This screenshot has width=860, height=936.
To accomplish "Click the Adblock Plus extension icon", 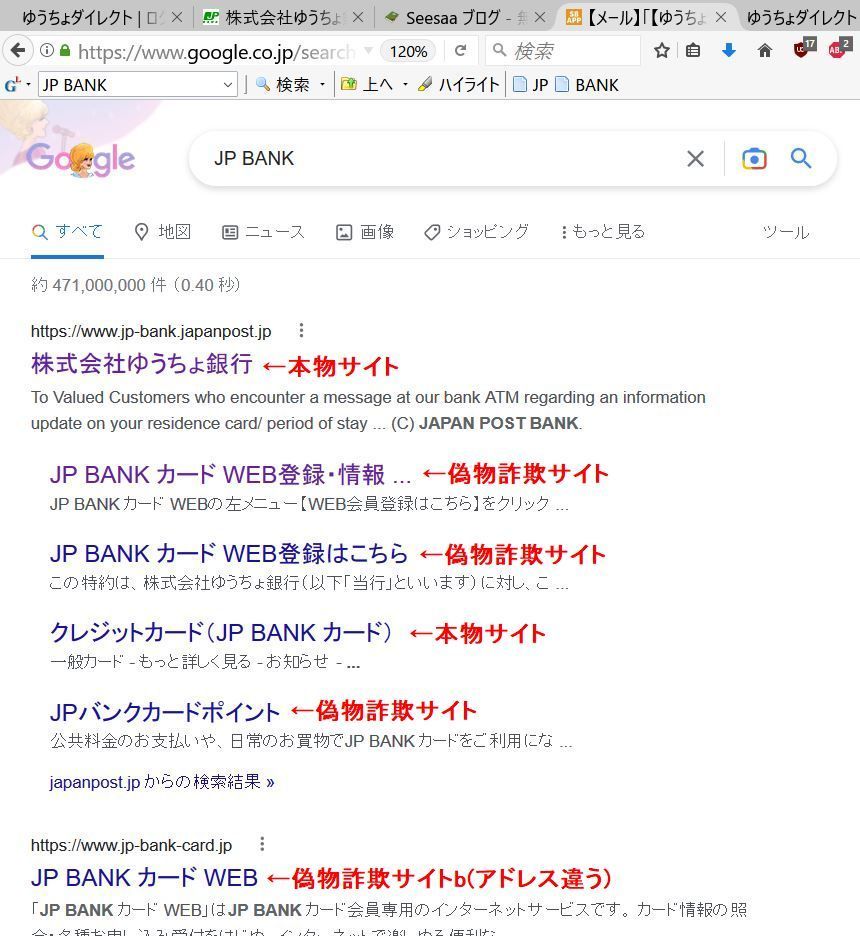I will (838, 49).
